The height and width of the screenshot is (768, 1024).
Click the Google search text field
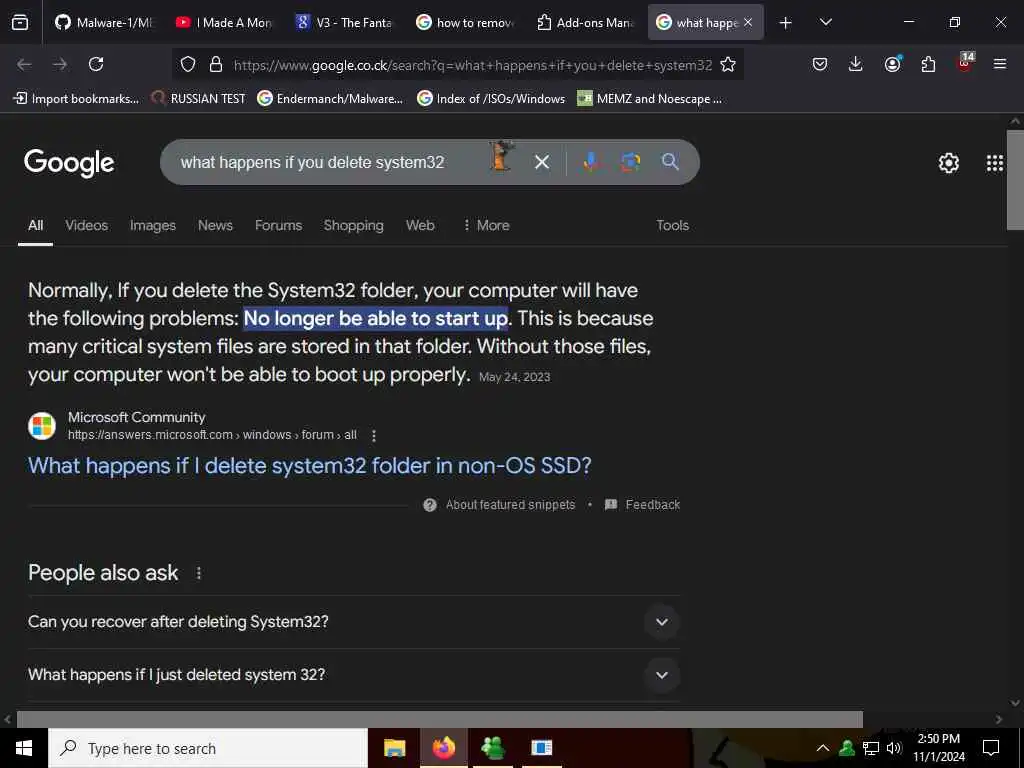pyautogui.click(x=327, y=162)
